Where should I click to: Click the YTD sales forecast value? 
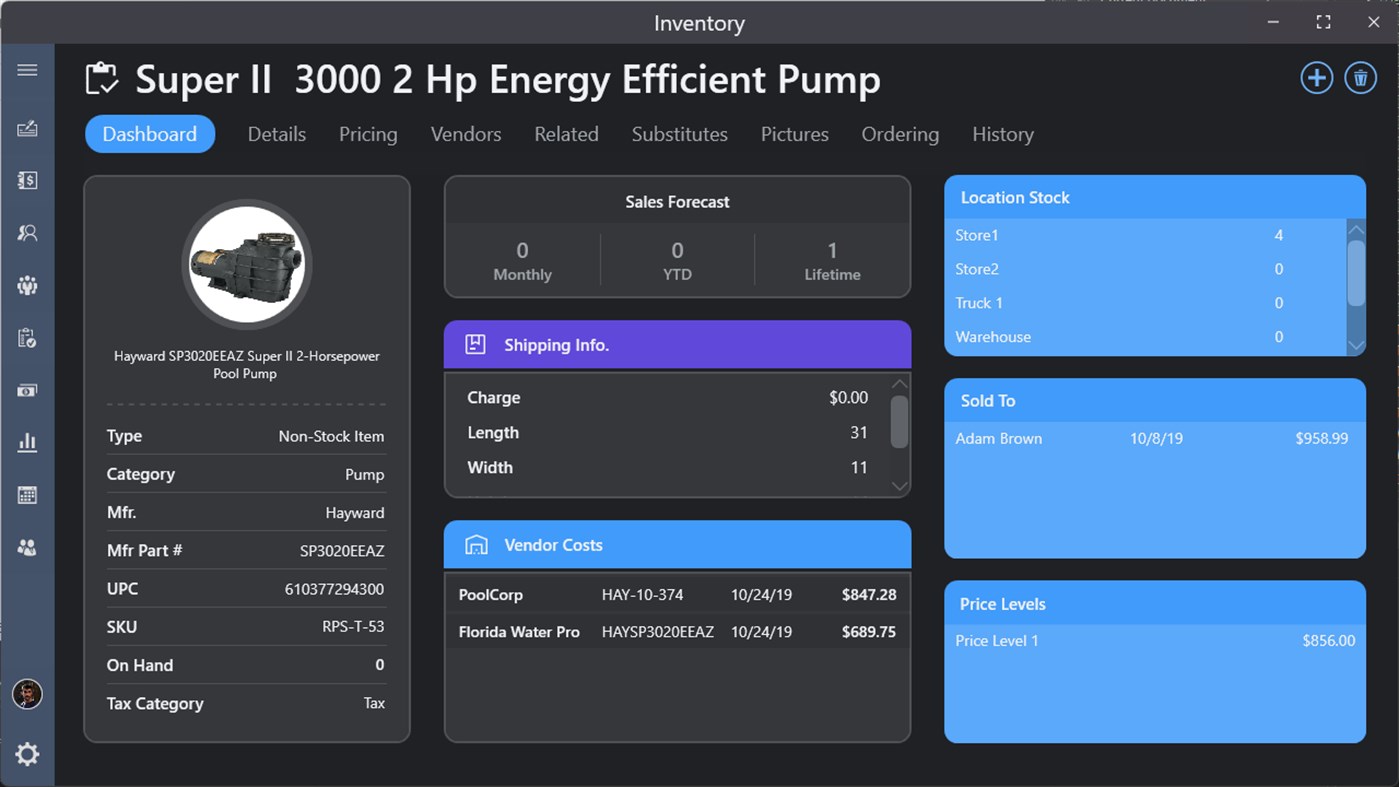click(677, 250)
